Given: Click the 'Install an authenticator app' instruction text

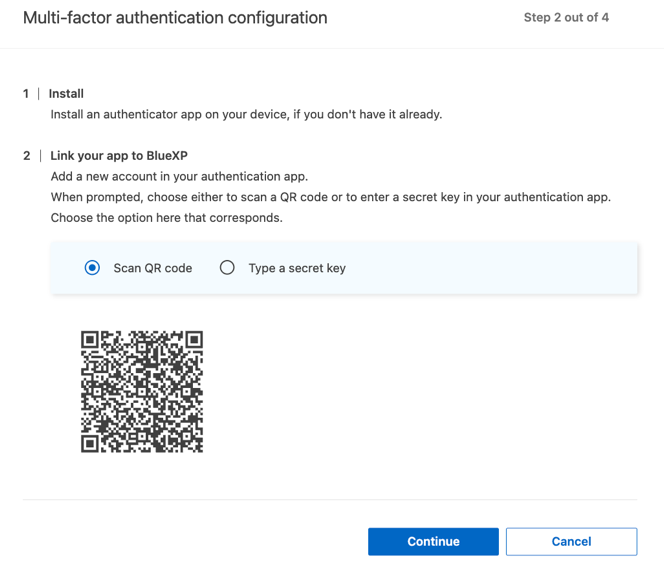Looking at the screenshot, I should tap(246, 114).
